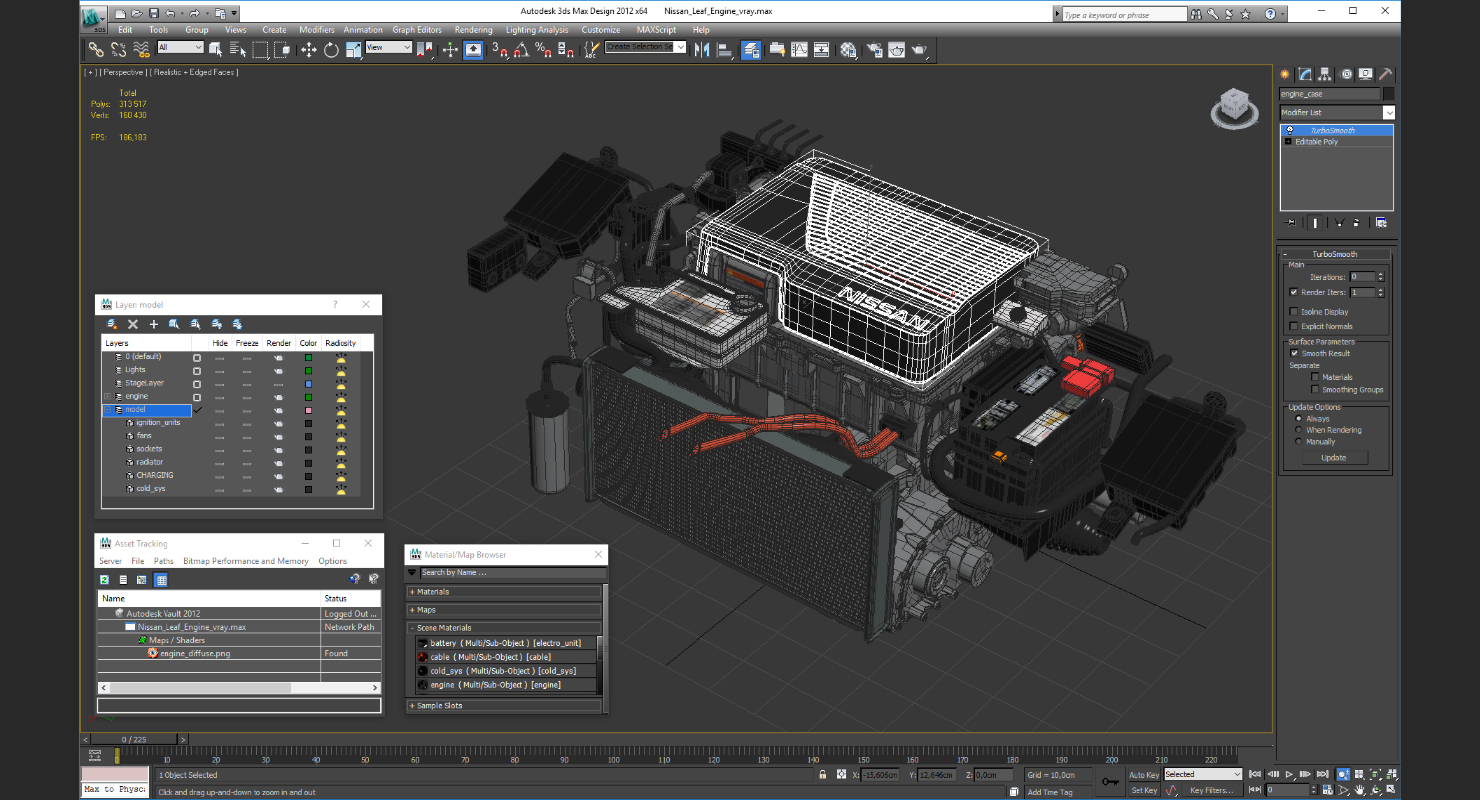Click the Key Filters button
This screenshot has height=800, width=1480.
(x=1211, y=790)
